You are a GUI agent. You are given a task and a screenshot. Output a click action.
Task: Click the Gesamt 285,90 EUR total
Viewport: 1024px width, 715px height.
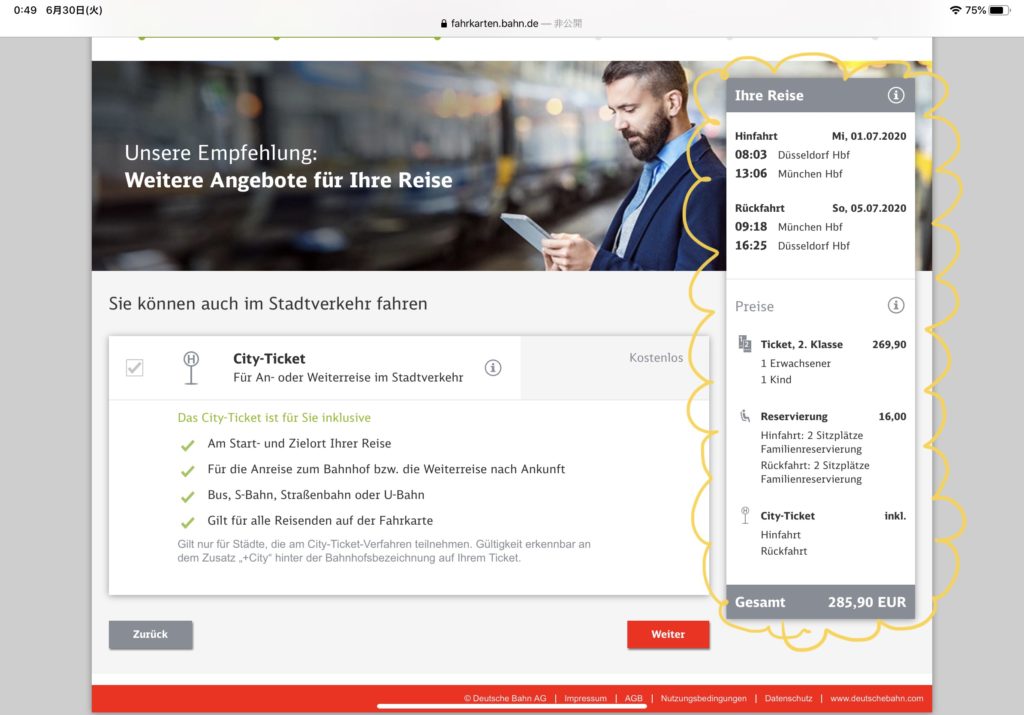(820, 602)
